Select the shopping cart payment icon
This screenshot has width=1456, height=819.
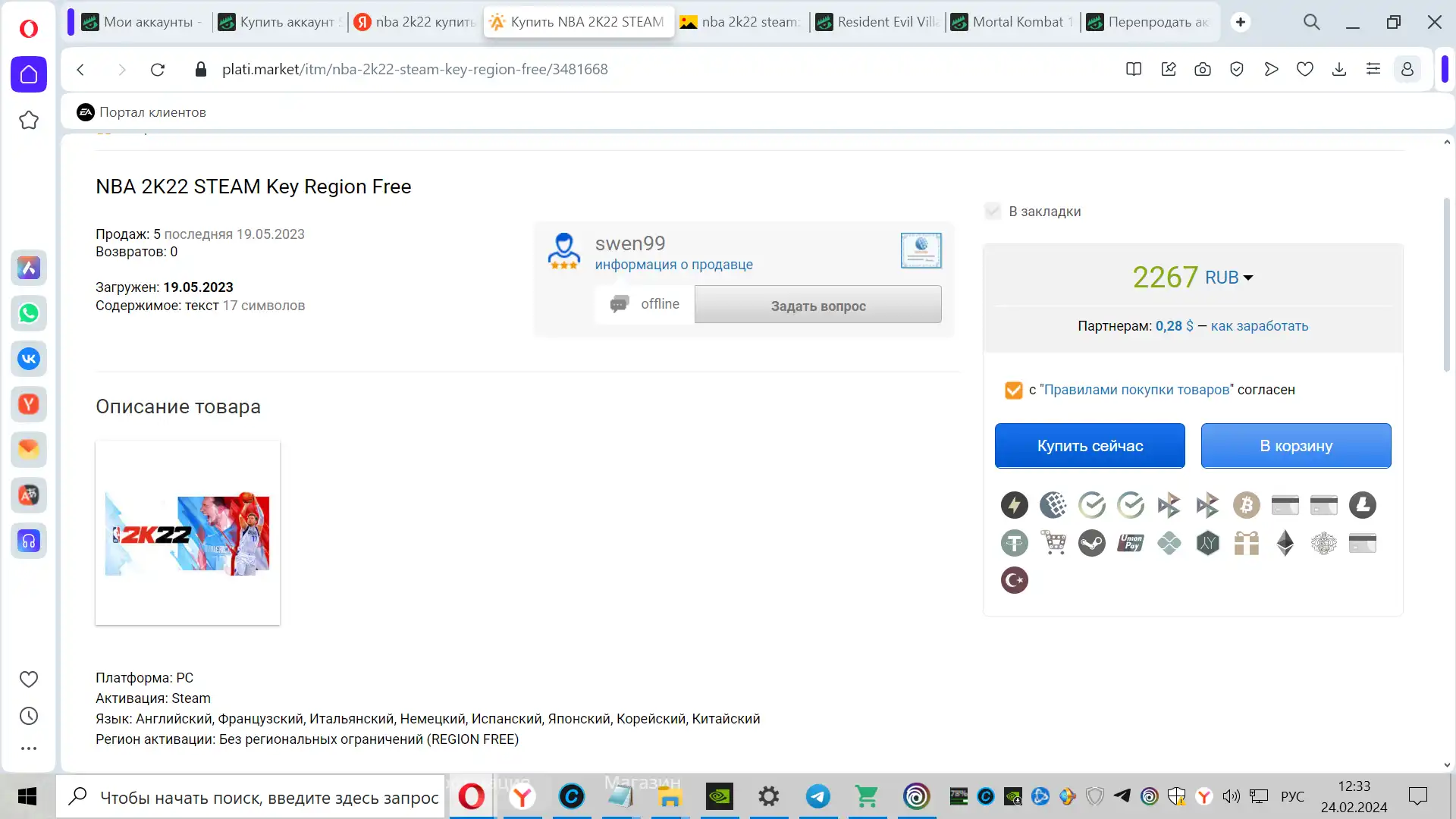(x=1053, y=543)
